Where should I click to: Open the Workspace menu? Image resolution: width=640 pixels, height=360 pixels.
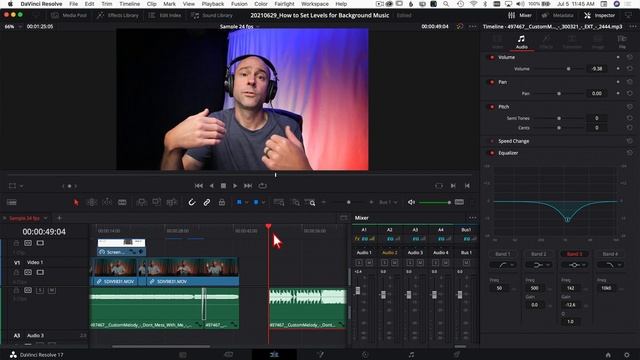tap(315, 4)
